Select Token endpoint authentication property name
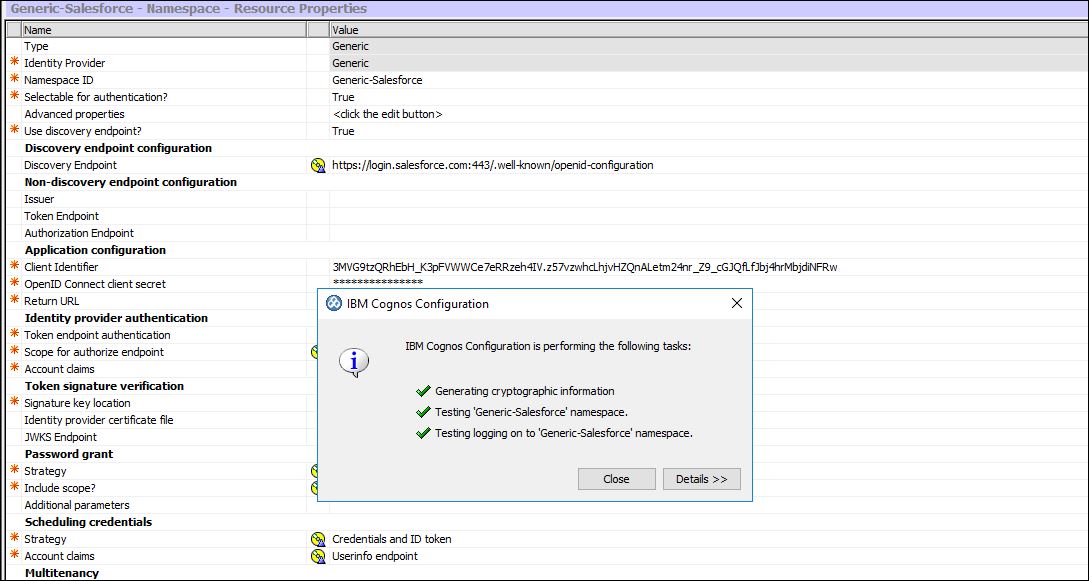 coord(97,335)
